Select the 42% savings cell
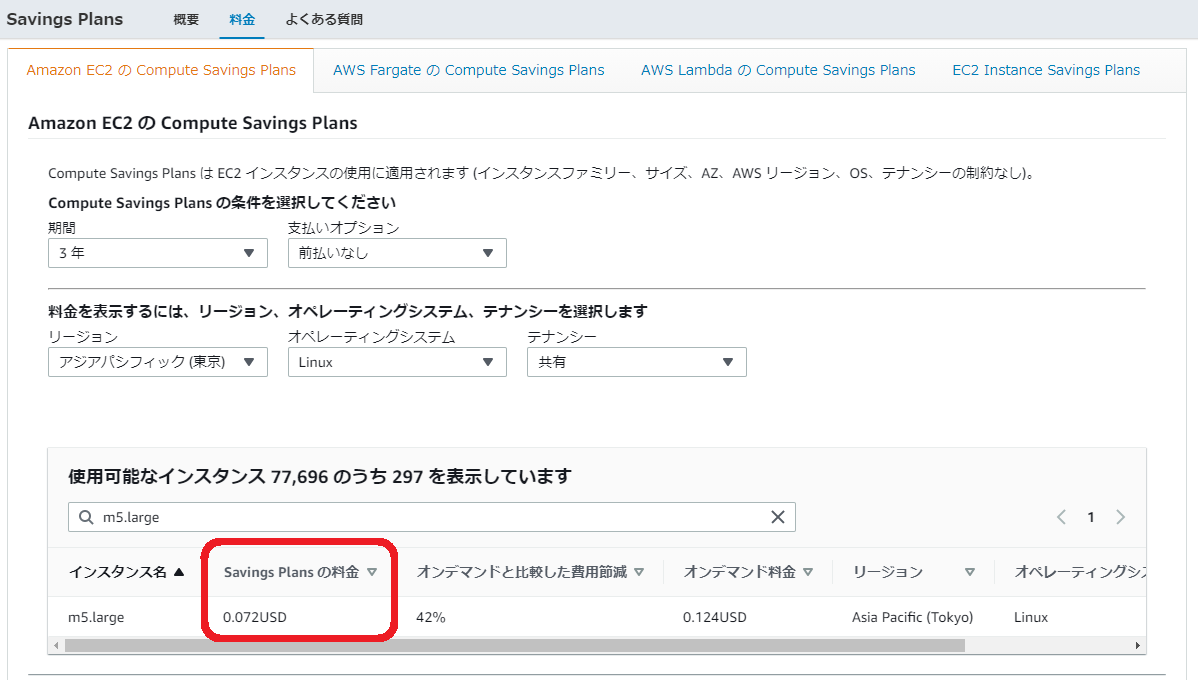Viewport: 1198px width, 680px height. tap(431, 617)
